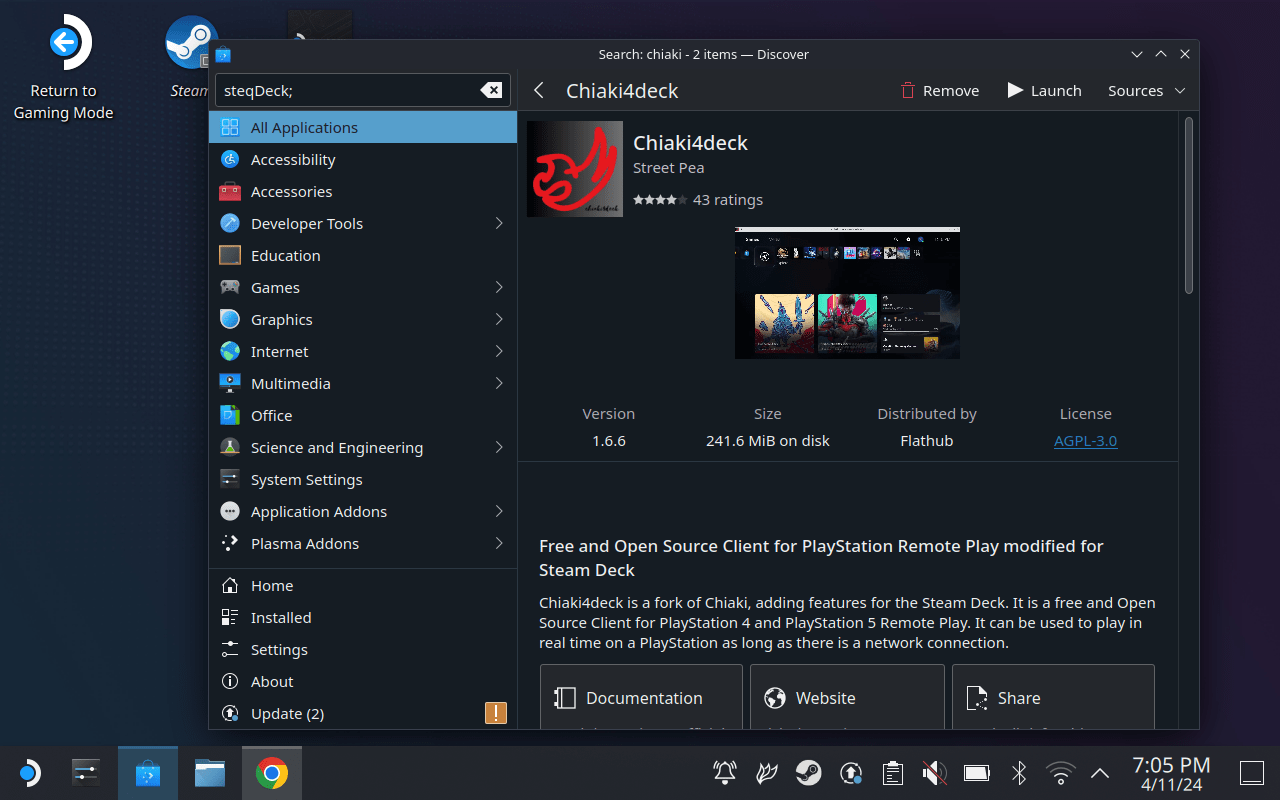Open notifications bell in system tray
The width and height of the screenshot is (1280, 800).
[x=724, y=773]
